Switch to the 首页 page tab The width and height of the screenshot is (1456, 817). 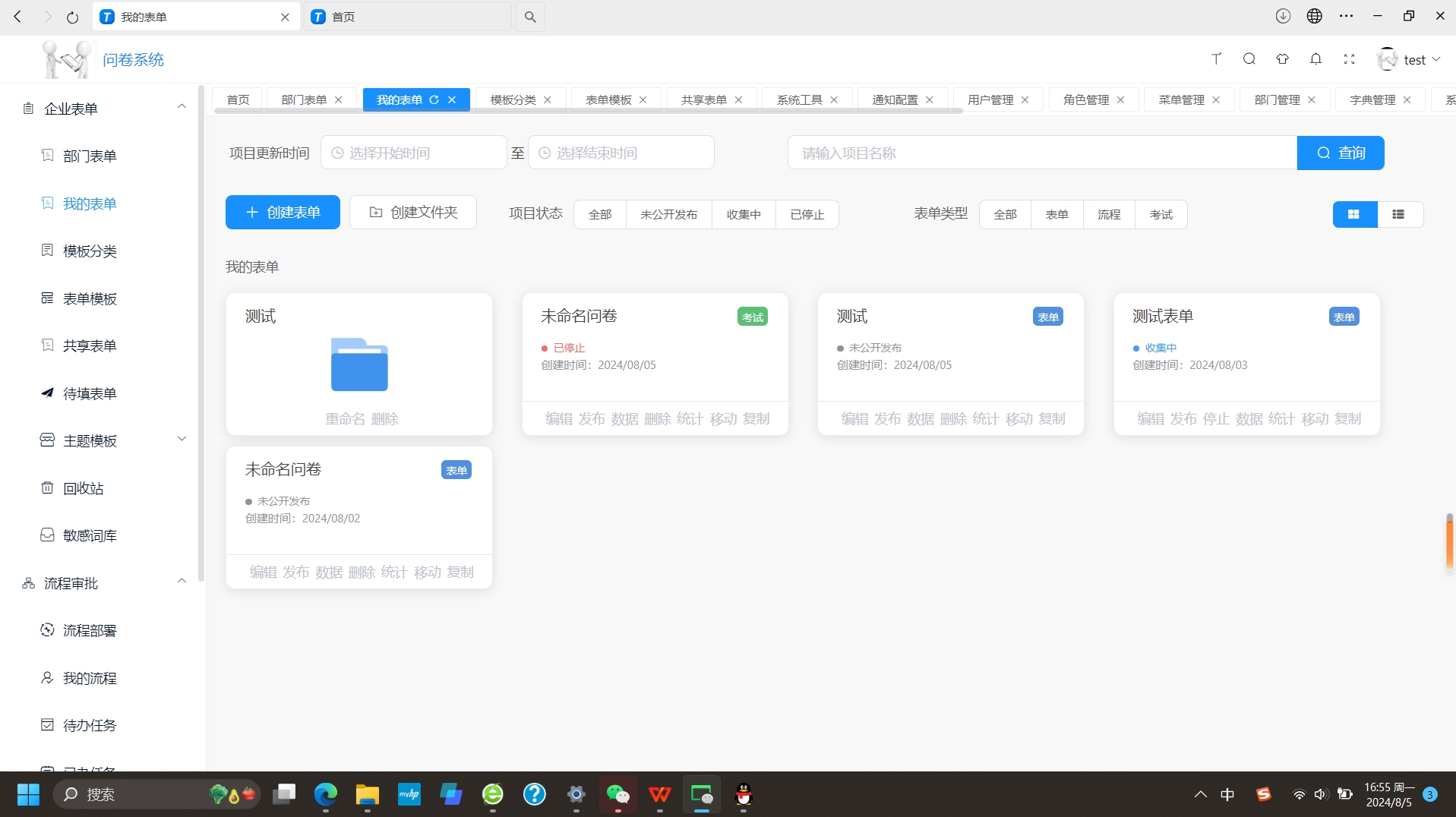(x=238, y=99)
